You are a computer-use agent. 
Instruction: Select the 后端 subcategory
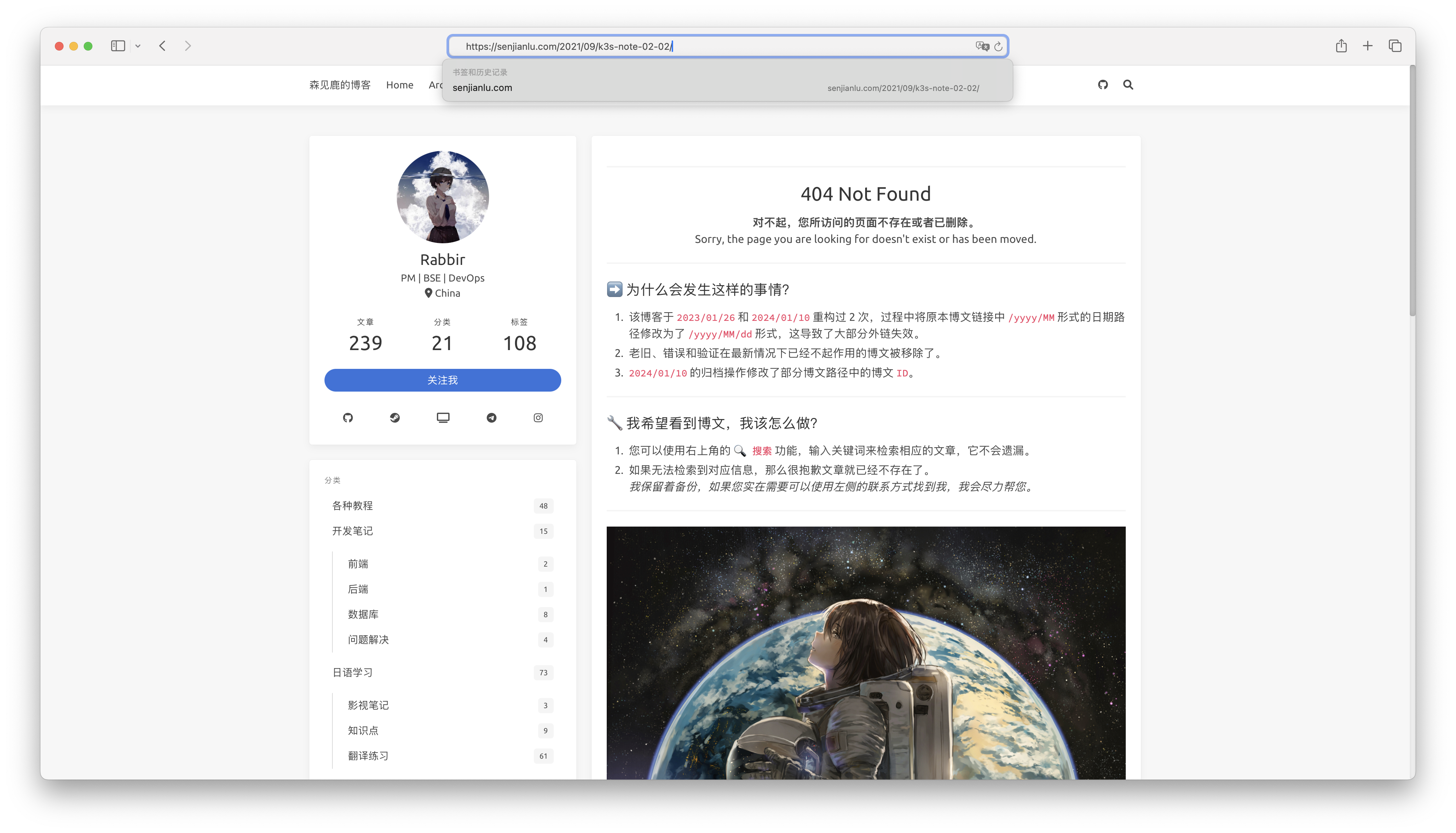pyautogui.click(x=450, y=589)
